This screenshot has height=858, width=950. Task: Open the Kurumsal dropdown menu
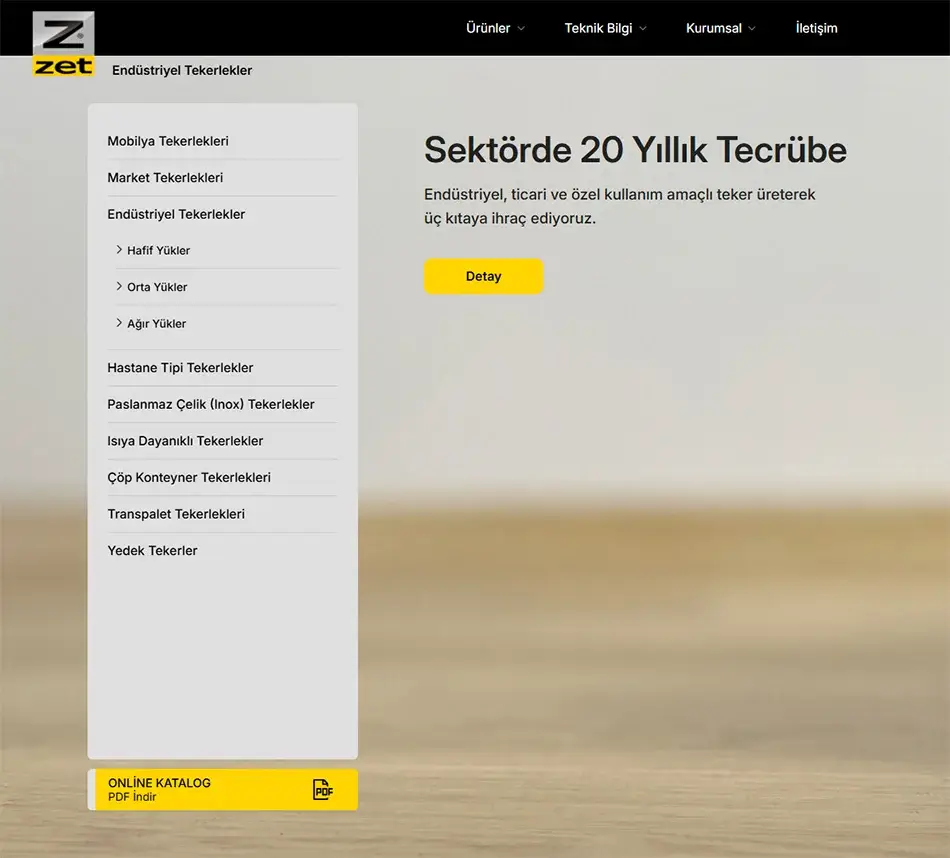click(720, 28)
